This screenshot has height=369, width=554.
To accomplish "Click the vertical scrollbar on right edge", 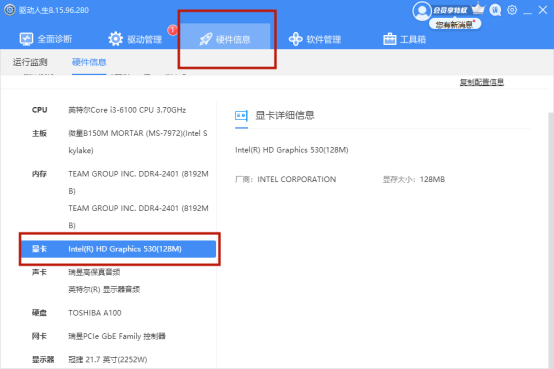I will 551,240.
